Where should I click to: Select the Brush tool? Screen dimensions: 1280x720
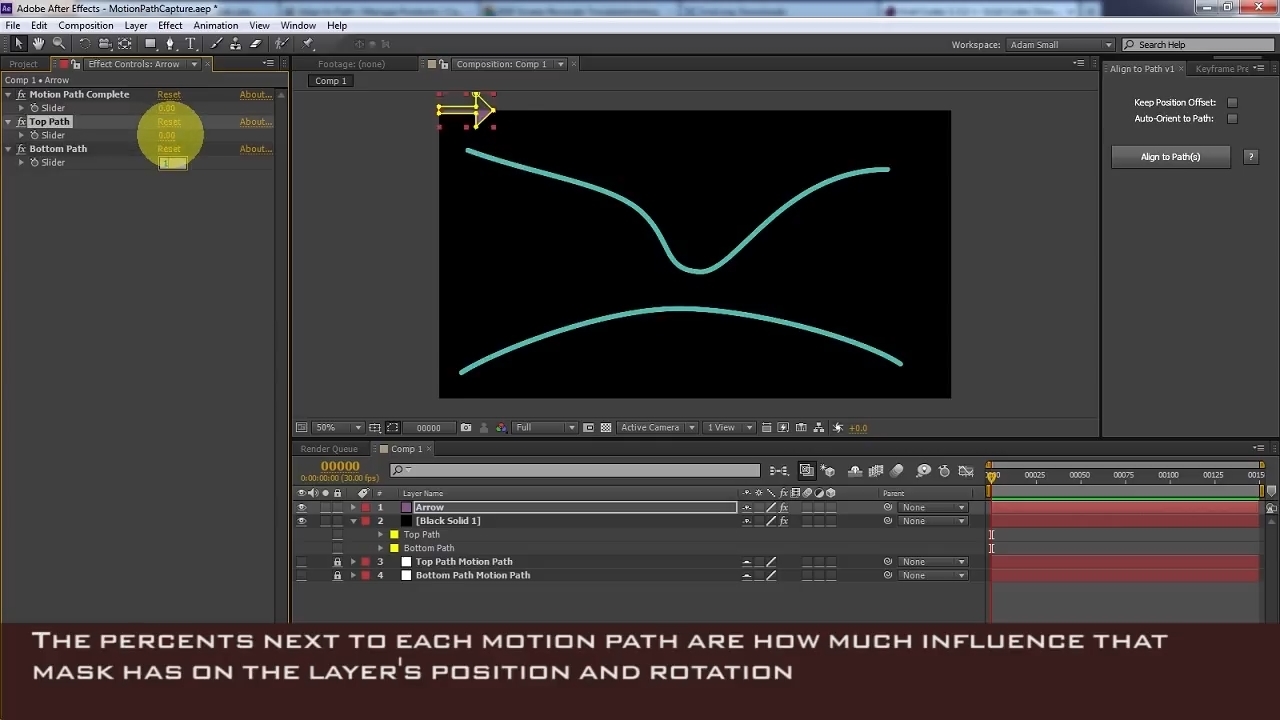216,44
